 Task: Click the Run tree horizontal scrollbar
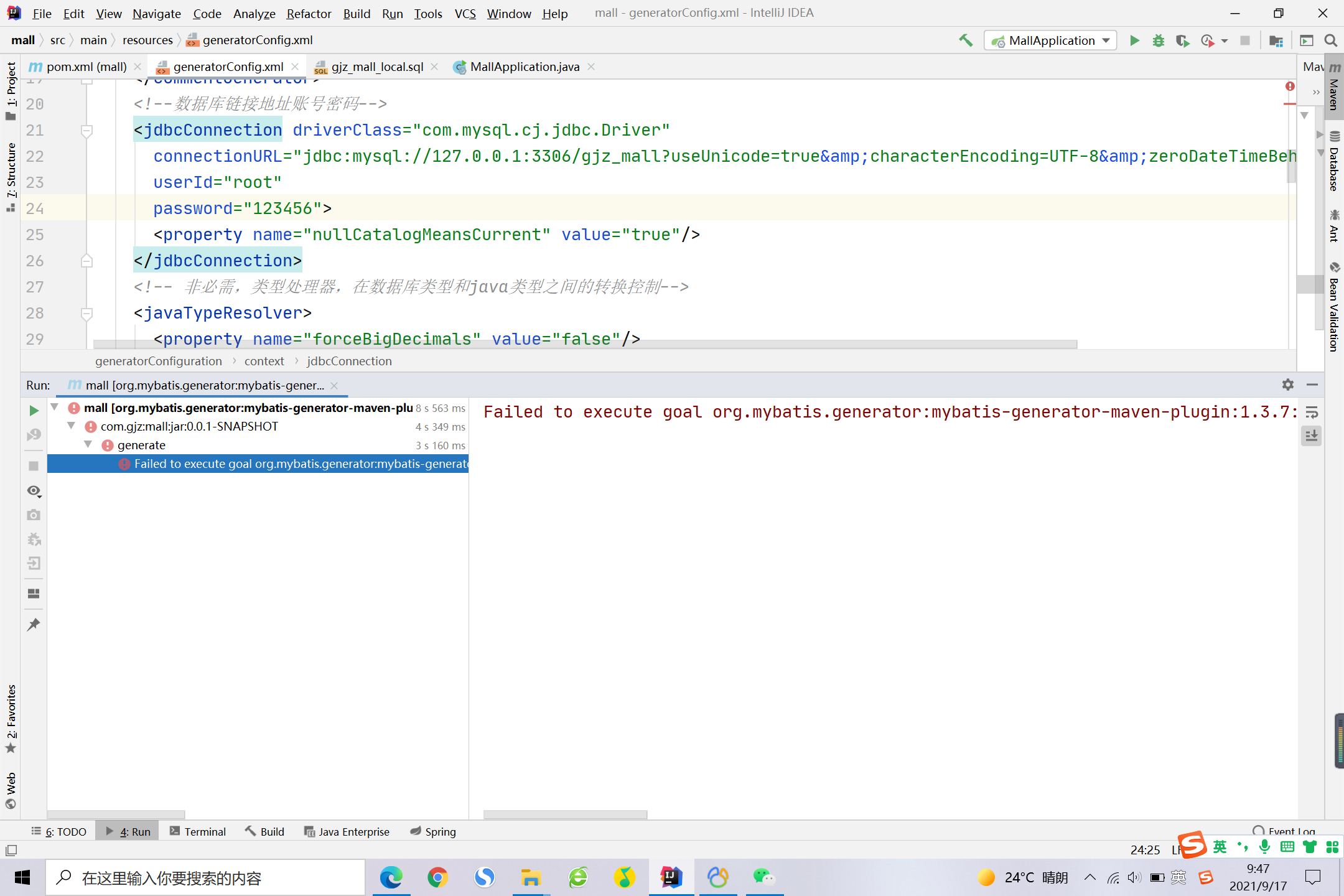(116, 814)
